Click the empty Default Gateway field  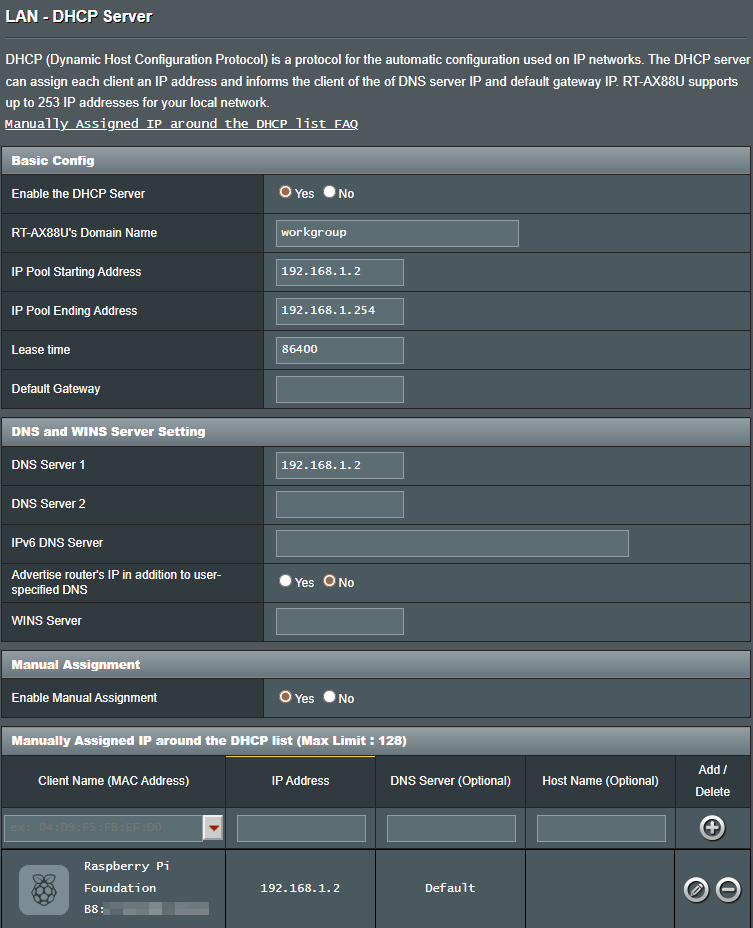click(340, 389)
